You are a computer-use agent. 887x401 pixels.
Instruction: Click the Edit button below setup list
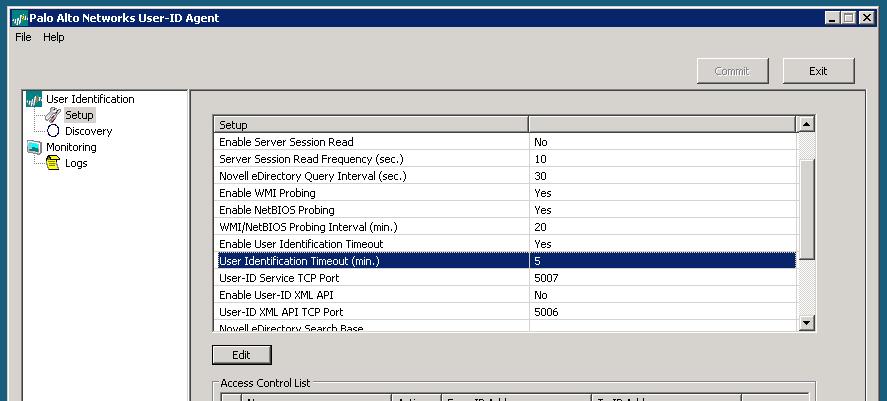[242, 355]
